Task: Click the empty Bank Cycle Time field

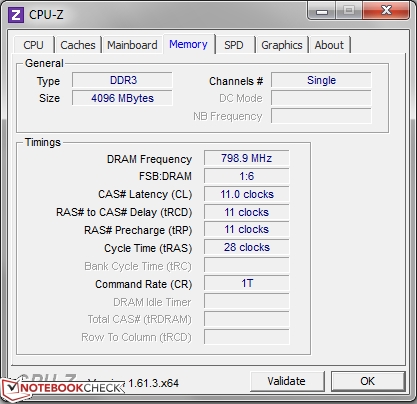Action: coord(247,265)
